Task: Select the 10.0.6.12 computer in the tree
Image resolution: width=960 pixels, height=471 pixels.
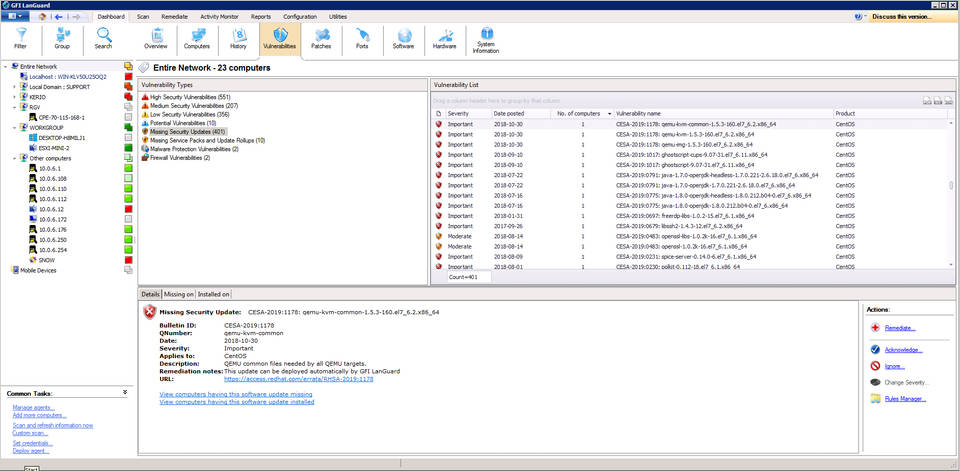Action: [53, 209]
